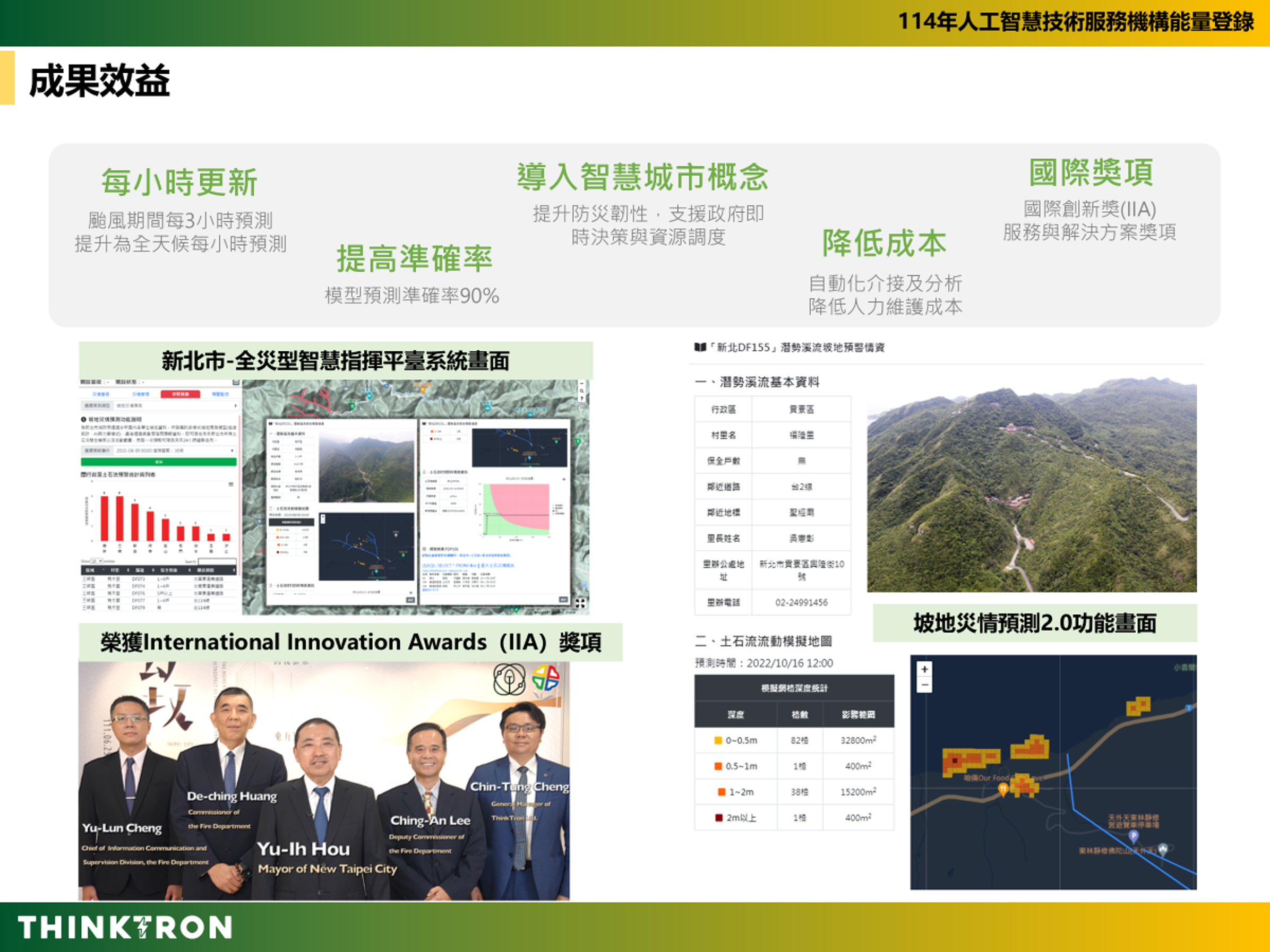1270x952 pixels.
Task: Click the blue SQL report link
Action: point(468,565)
